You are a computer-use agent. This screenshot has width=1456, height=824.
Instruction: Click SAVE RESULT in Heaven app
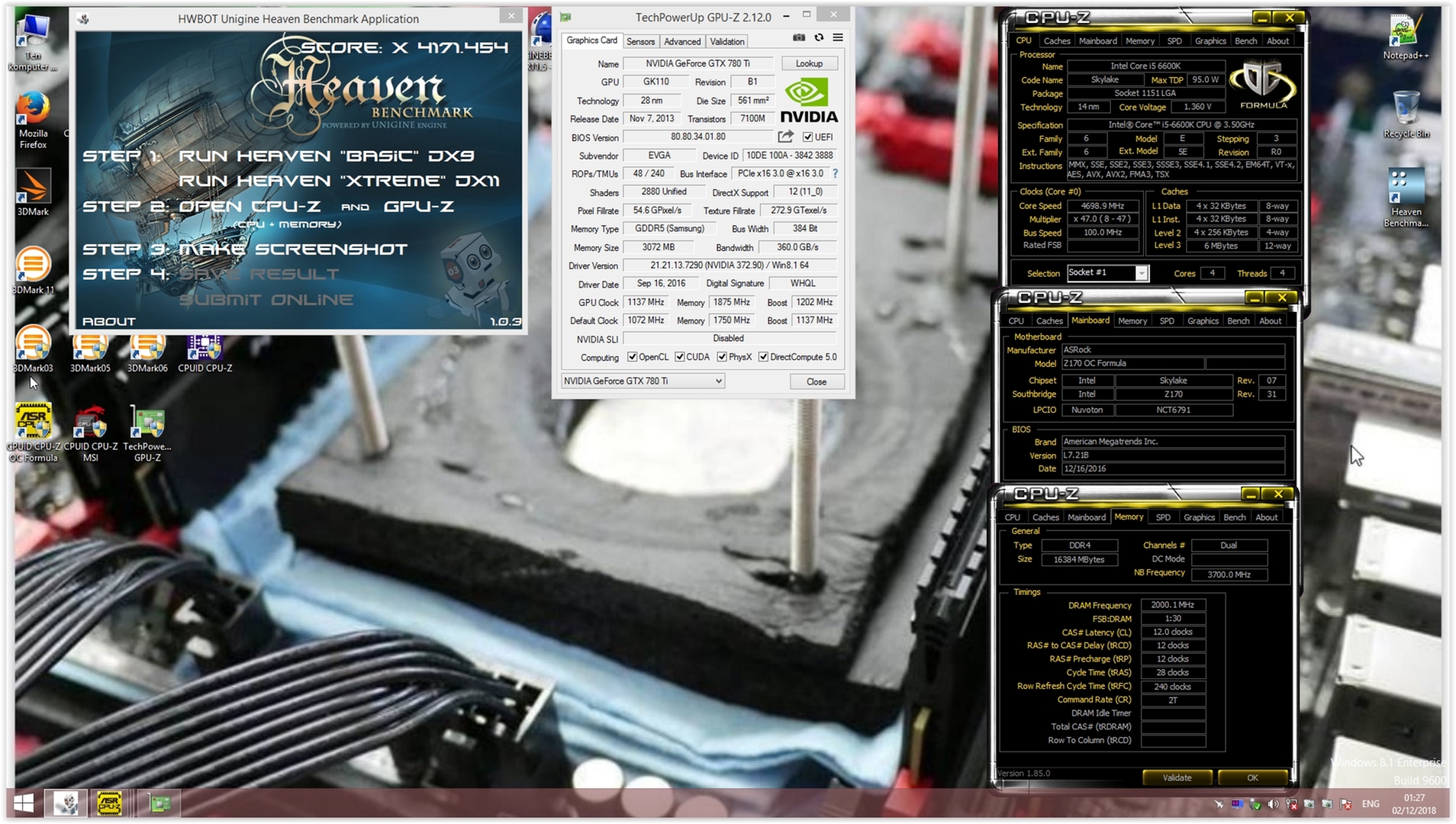[259, 274]
